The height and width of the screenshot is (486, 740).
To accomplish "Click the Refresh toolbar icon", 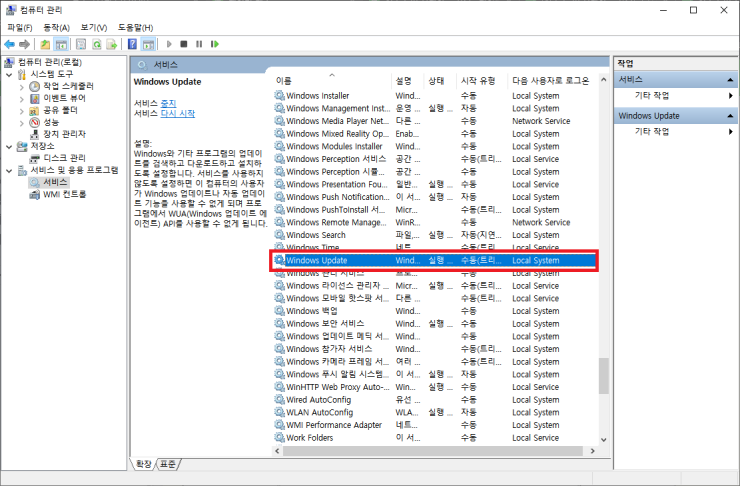I will click(x=96, y=44).
